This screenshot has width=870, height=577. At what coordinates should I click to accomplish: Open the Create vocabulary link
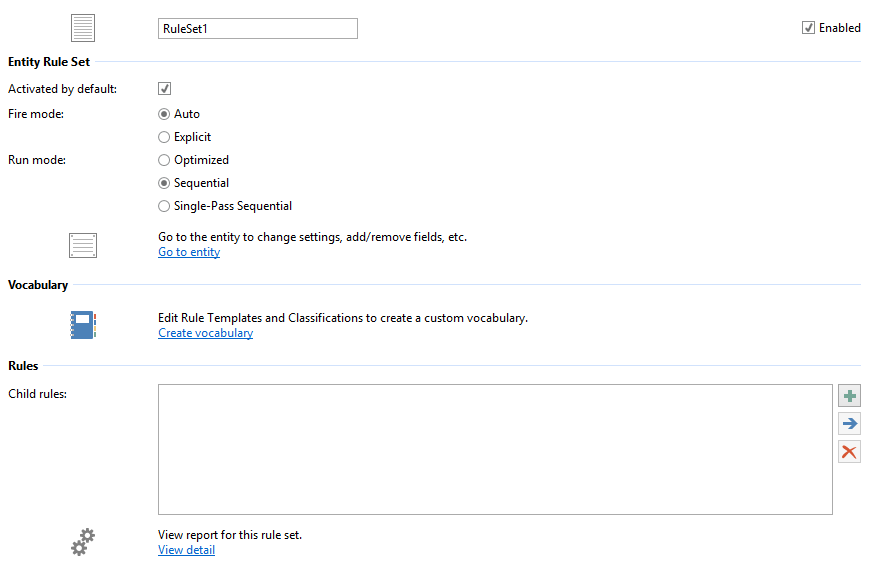[205, 333]
